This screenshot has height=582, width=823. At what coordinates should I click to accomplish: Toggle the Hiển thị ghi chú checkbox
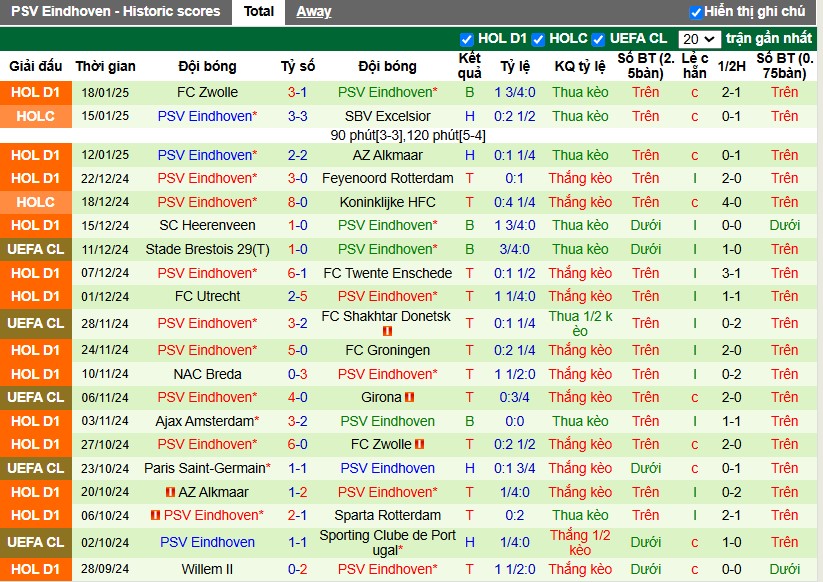click(x=696, y=12)
